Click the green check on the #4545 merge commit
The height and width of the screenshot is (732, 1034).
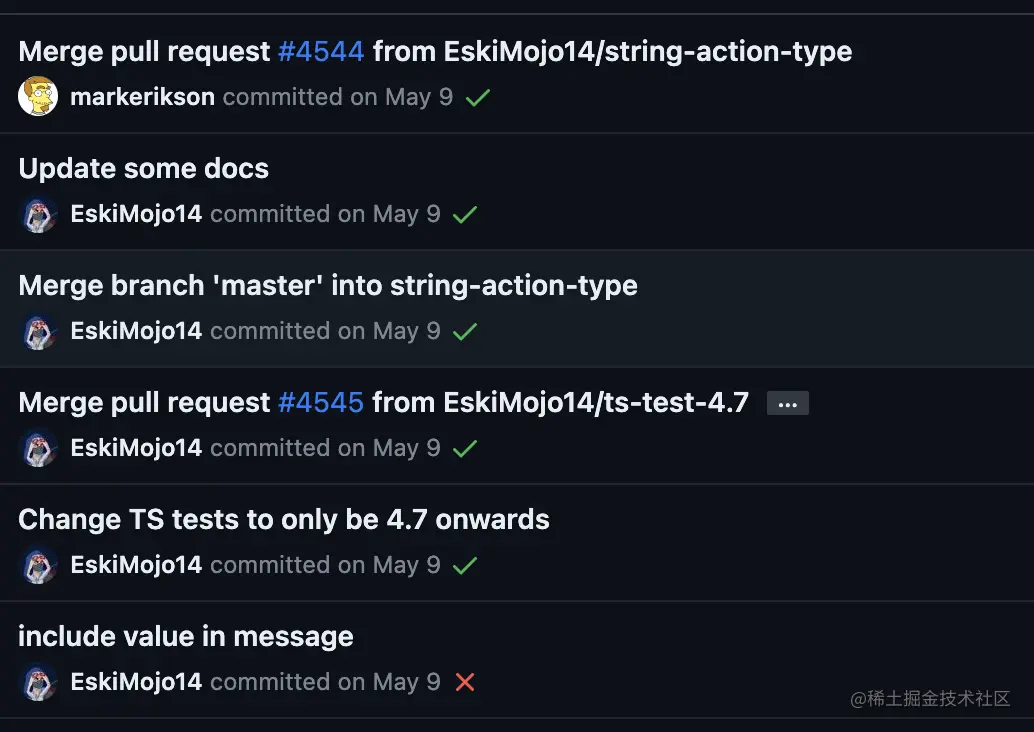(x=465, y=449)
